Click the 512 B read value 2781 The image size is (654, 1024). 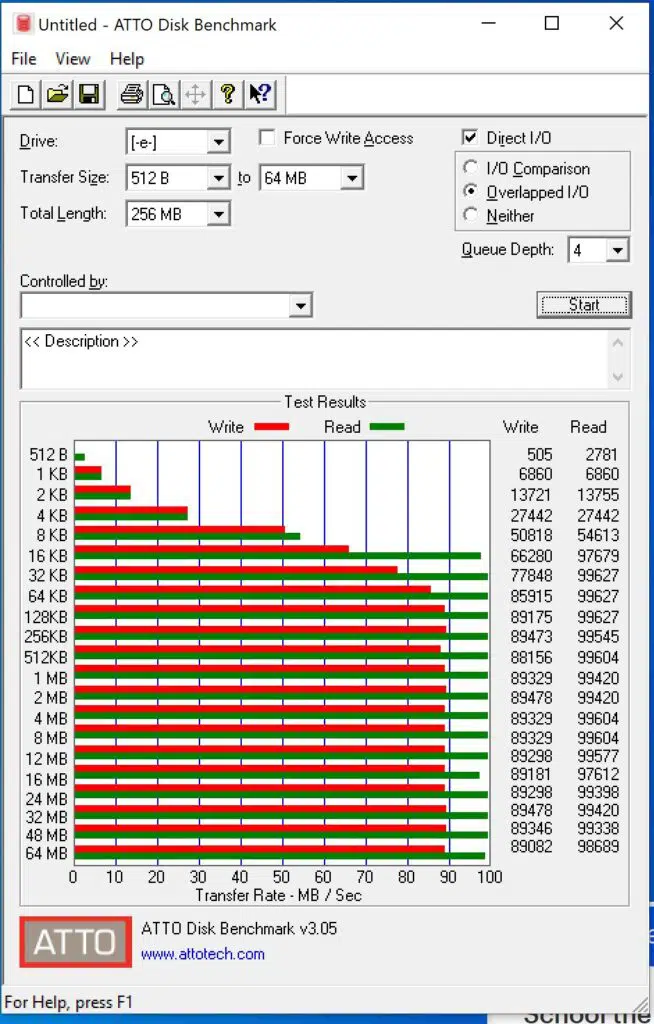[x=602, y=455]
